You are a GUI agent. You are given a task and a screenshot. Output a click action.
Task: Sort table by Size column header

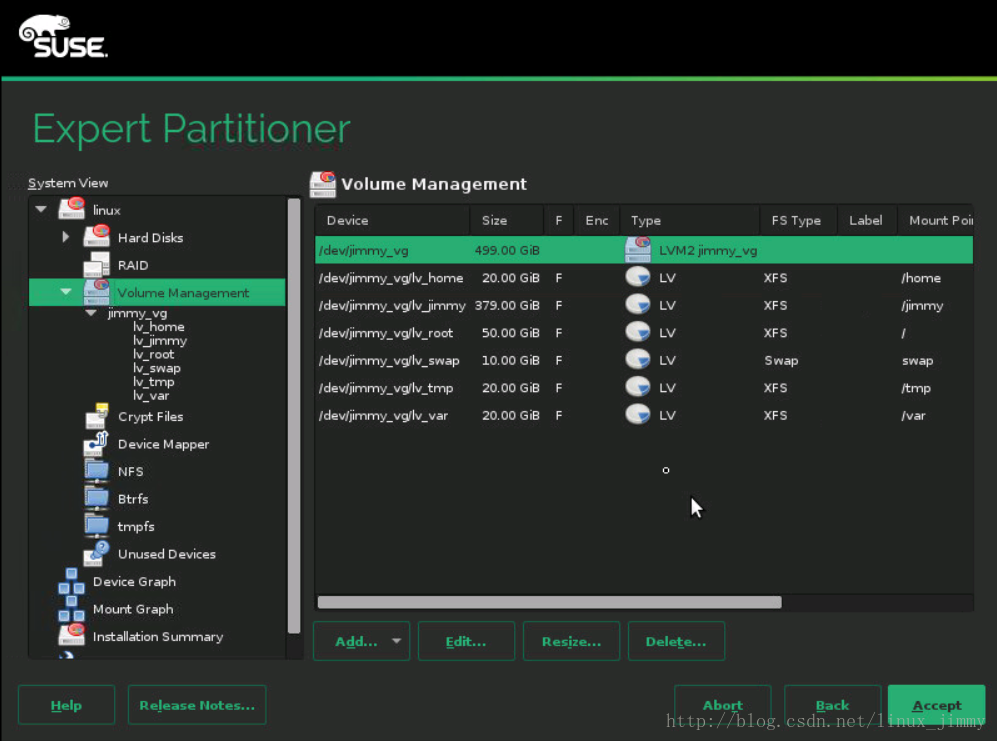tap(507, 220)
